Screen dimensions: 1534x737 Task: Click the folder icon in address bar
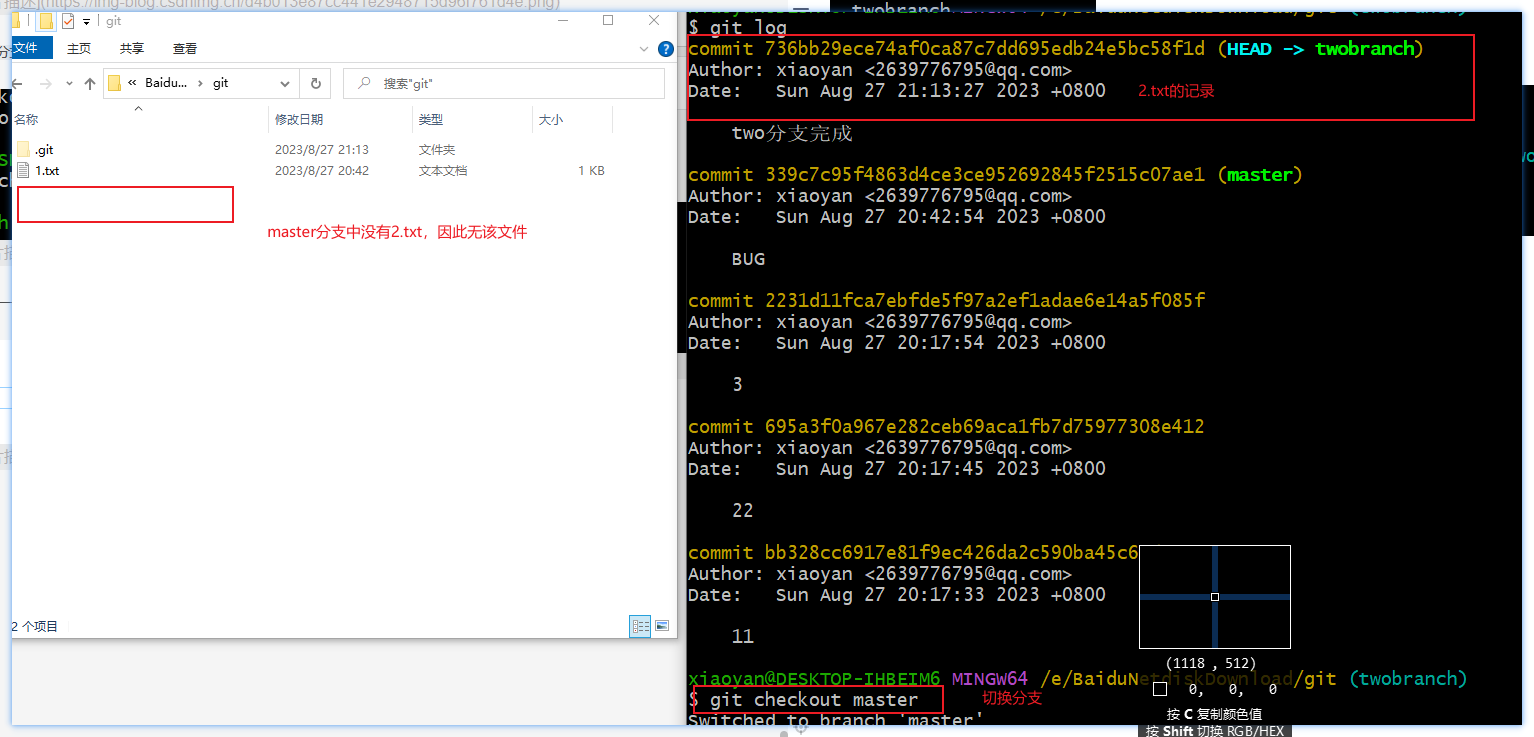point(114,84)
